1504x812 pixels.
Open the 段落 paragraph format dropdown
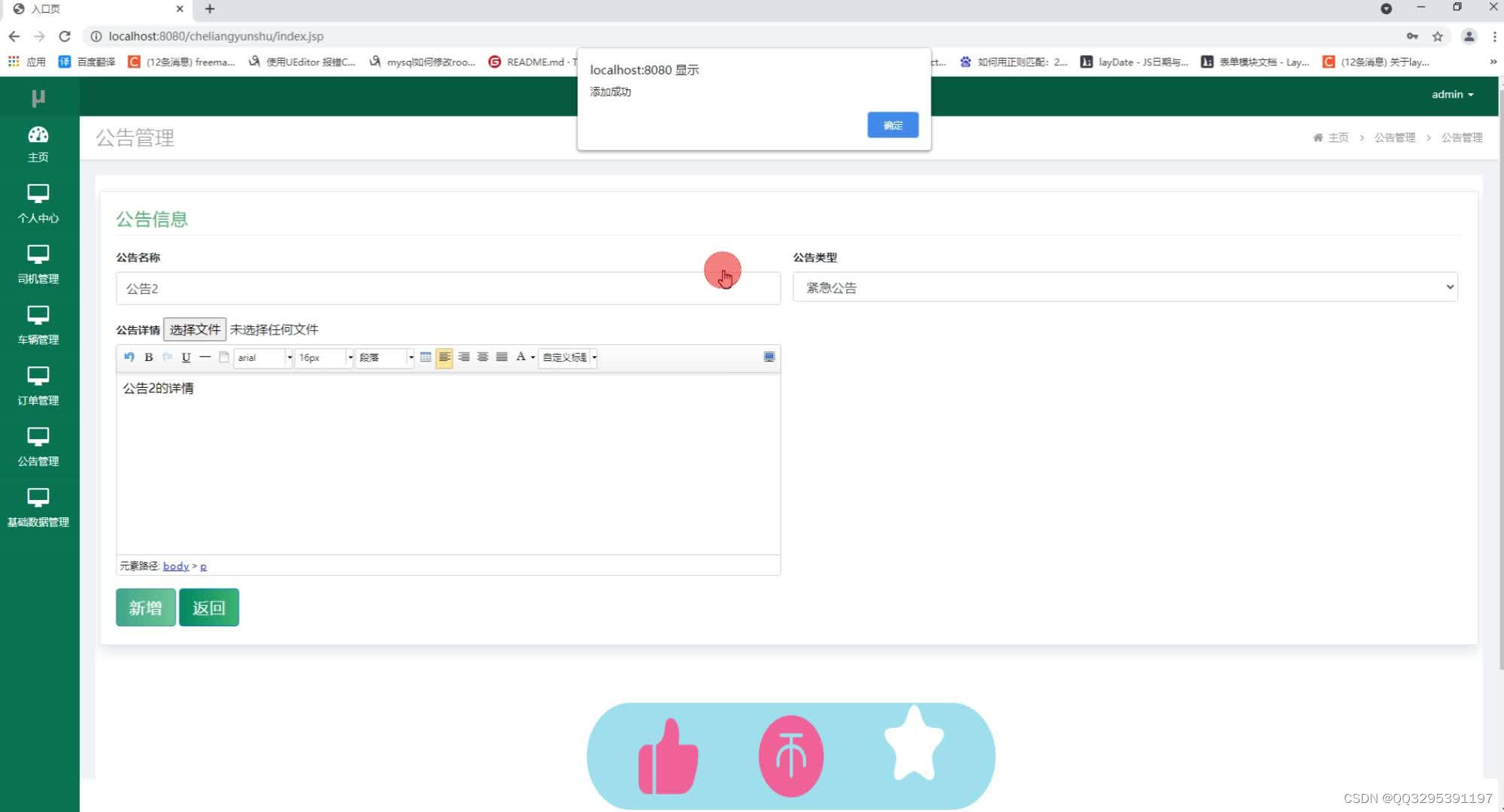point(385,358)
